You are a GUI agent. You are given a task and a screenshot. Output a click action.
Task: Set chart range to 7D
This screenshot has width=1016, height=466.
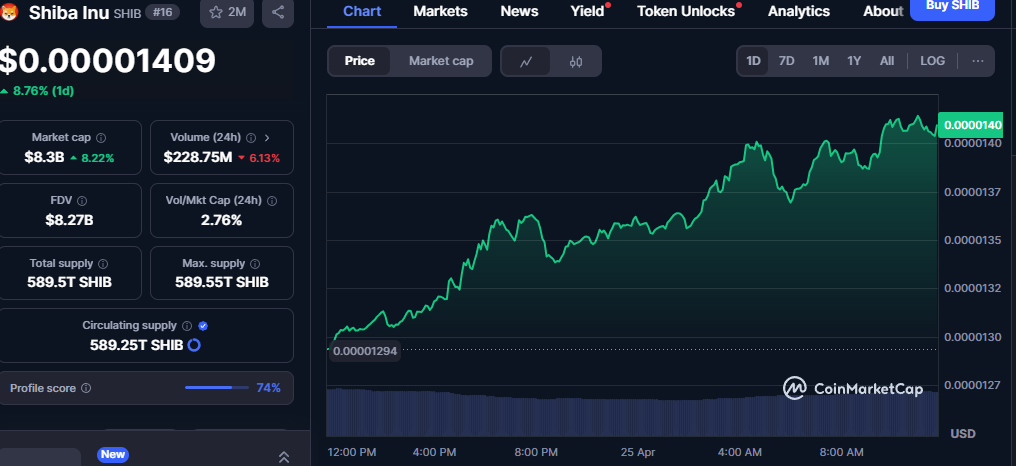click(x=786, y=61)
